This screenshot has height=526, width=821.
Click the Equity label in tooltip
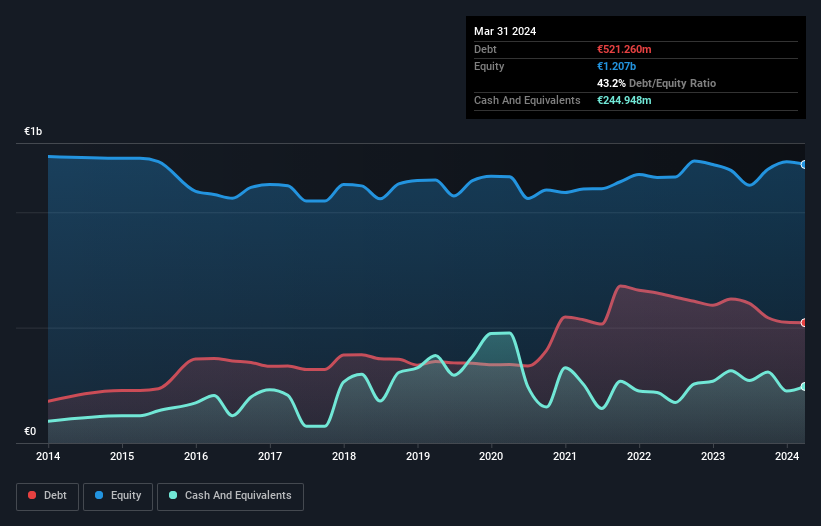click(x=489, y=66)
